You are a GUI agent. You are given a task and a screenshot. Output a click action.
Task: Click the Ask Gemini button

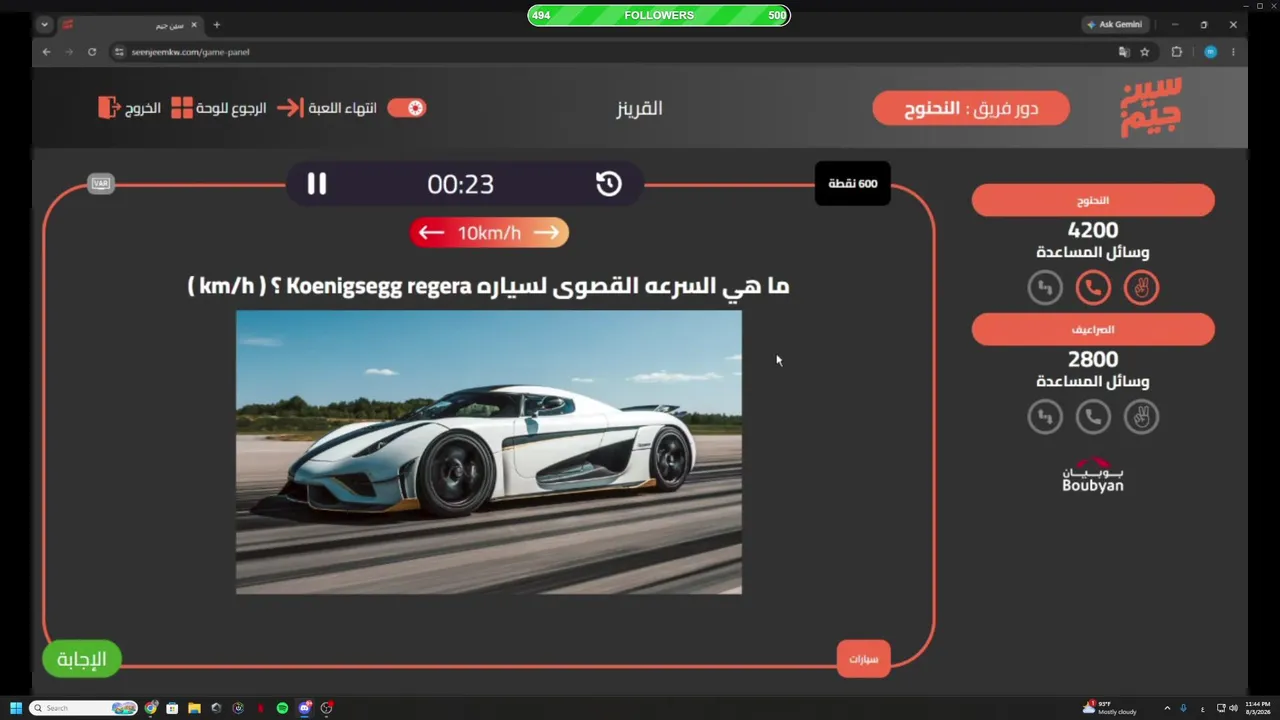(x=1116, y=25)
